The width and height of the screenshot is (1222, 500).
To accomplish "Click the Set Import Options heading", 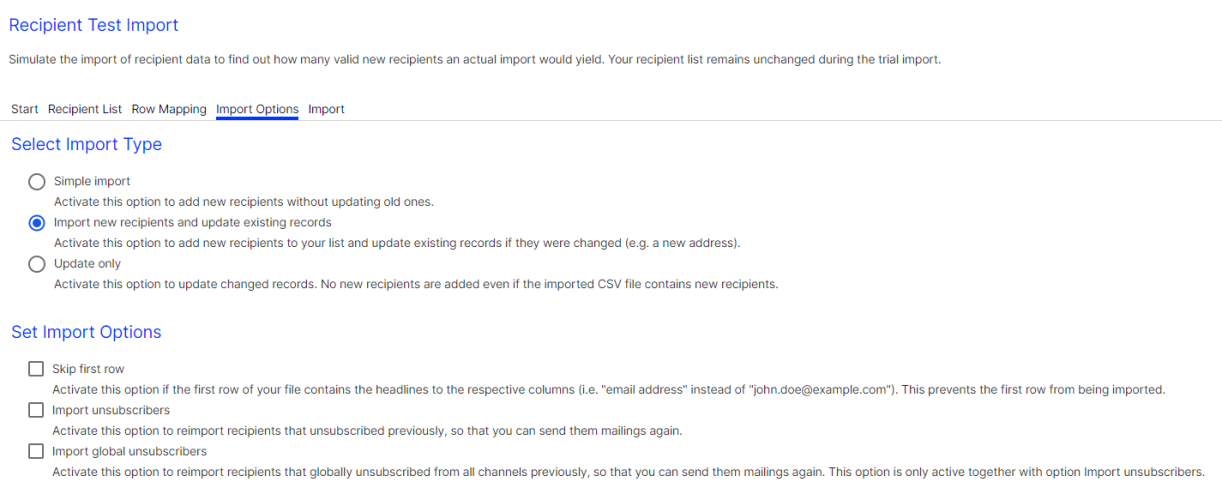I will (x=86, y=332).
